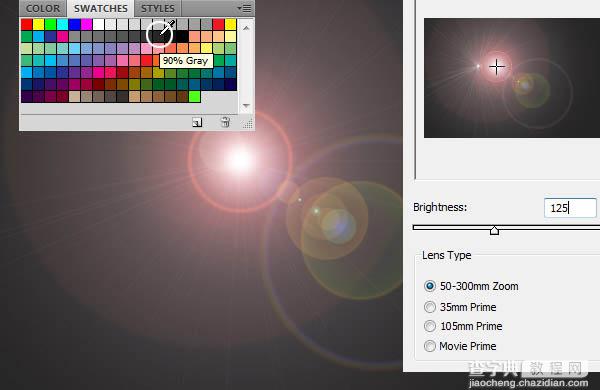The height and width of the screenshot is (390, 600).
Task: Switch to the COLOR tab
Action: click(x=43, y=8)
